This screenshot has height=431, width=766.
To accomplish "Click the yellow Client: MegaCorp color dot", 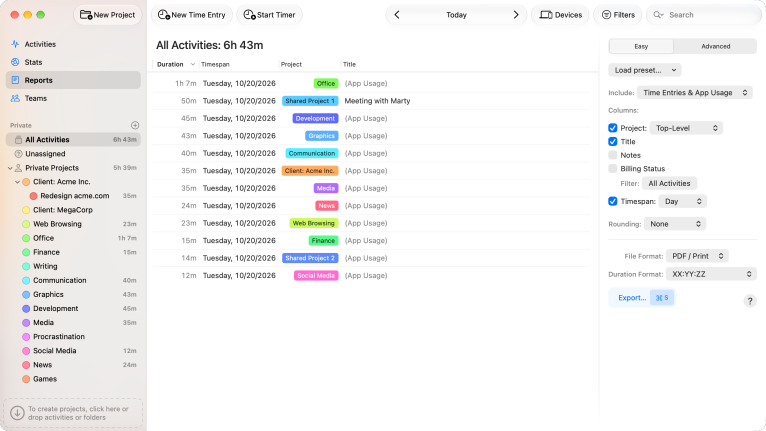I will (26, 210).
